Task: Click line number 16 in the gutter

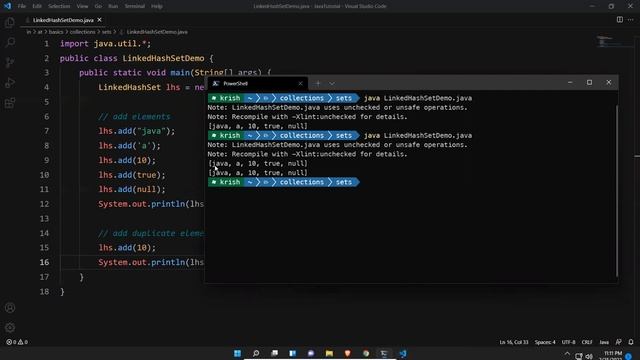Action: [44, 262]
